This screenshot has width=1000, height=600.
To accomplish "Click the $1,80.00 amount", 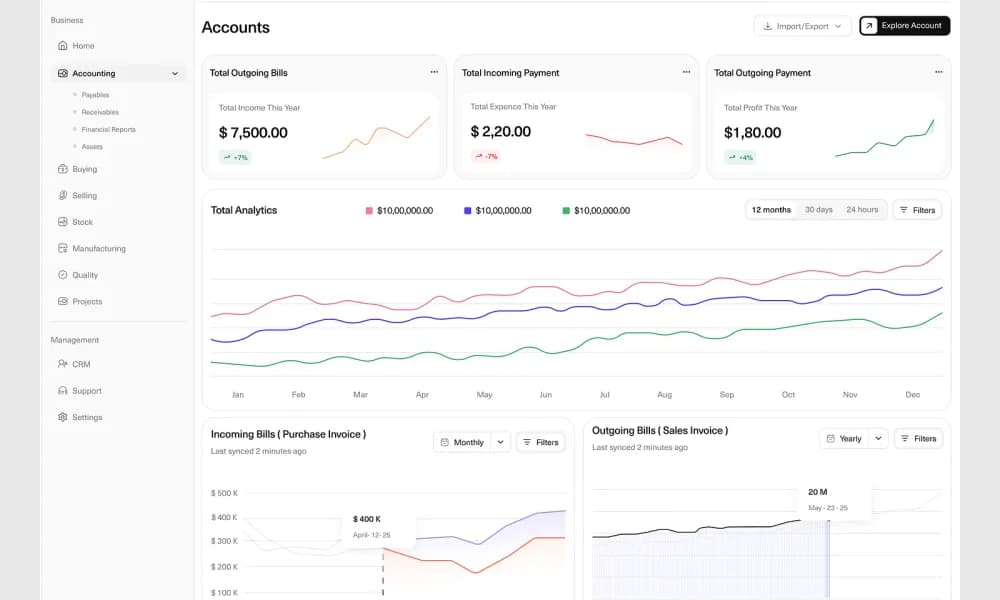I will pos(753,133).
